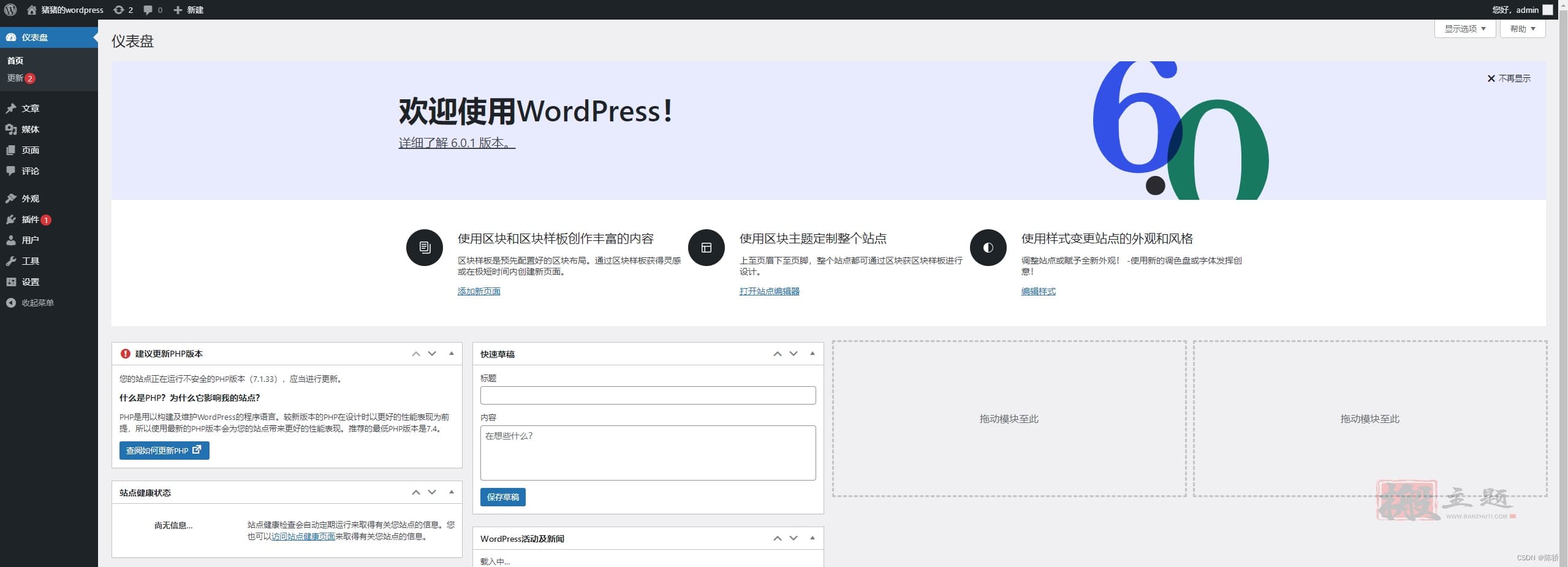1568x567 pixels.
Task: Click the block theme layout round icon
Action: pyautogui.click(x=706, y=248)
